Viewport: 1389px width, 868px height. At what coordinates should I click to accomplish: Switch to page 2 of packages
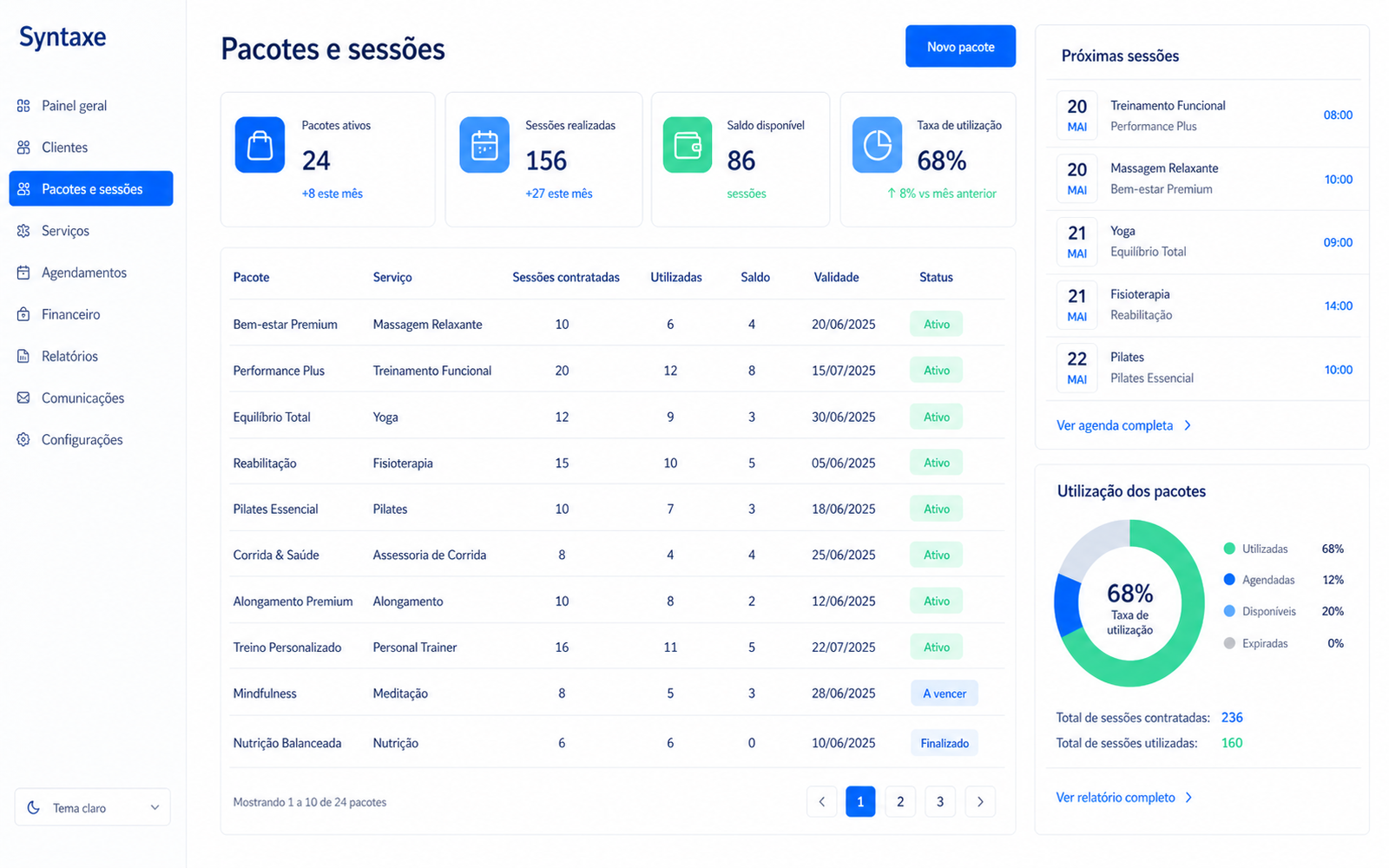(900, 802)
